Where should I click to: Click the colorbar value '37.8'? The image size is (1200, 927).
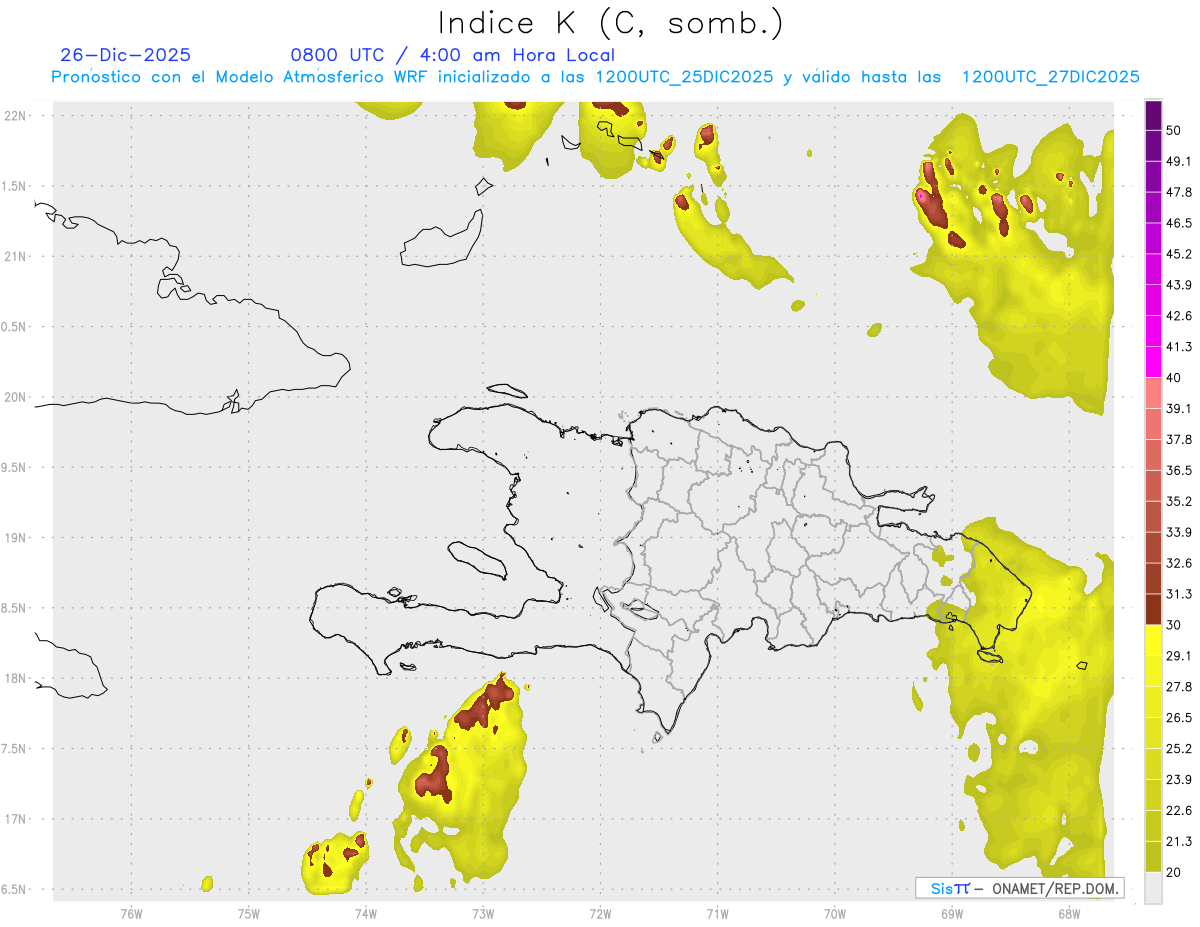point(1178,439)
